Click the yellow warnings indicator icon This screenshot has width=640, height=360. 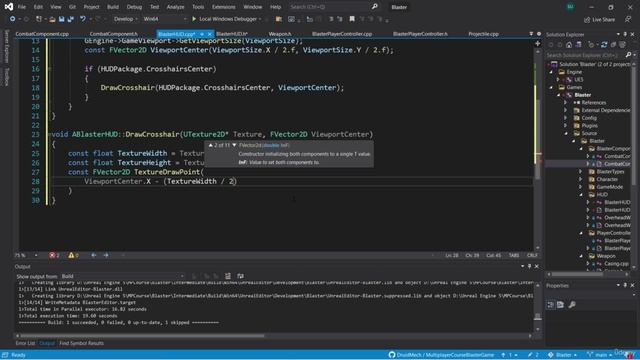pyautogui.click(x=71, y=255)
